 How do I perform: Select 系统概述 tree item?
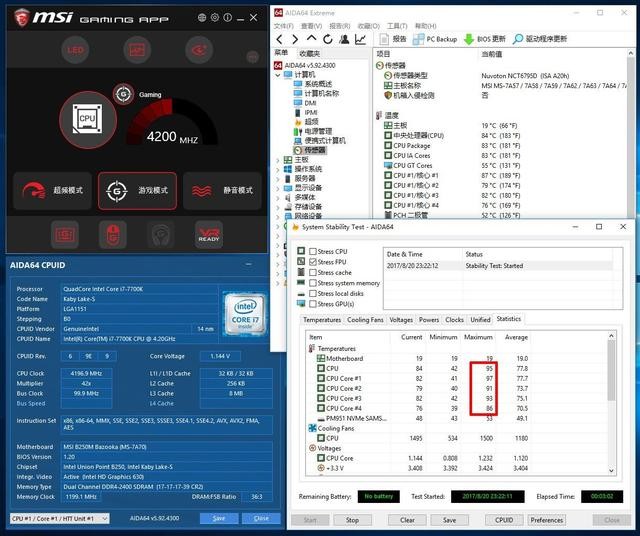point(313,84)
